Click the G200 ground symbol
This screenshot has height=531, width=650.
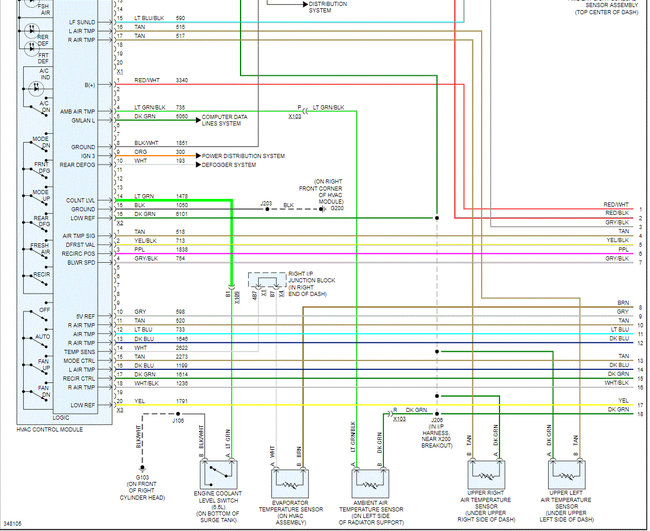322,209
